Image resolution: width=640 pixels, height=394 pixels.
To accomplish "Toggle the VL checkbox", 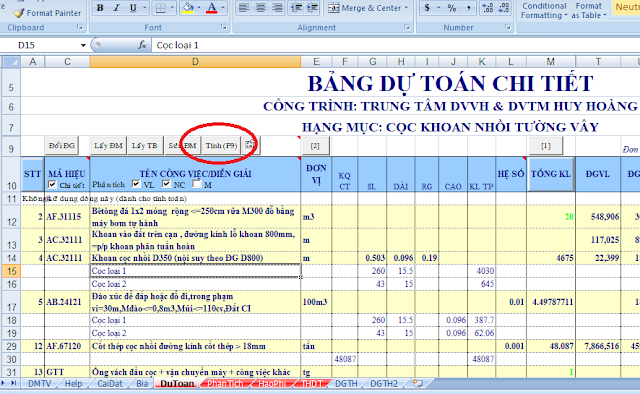I will pos(136,184).
